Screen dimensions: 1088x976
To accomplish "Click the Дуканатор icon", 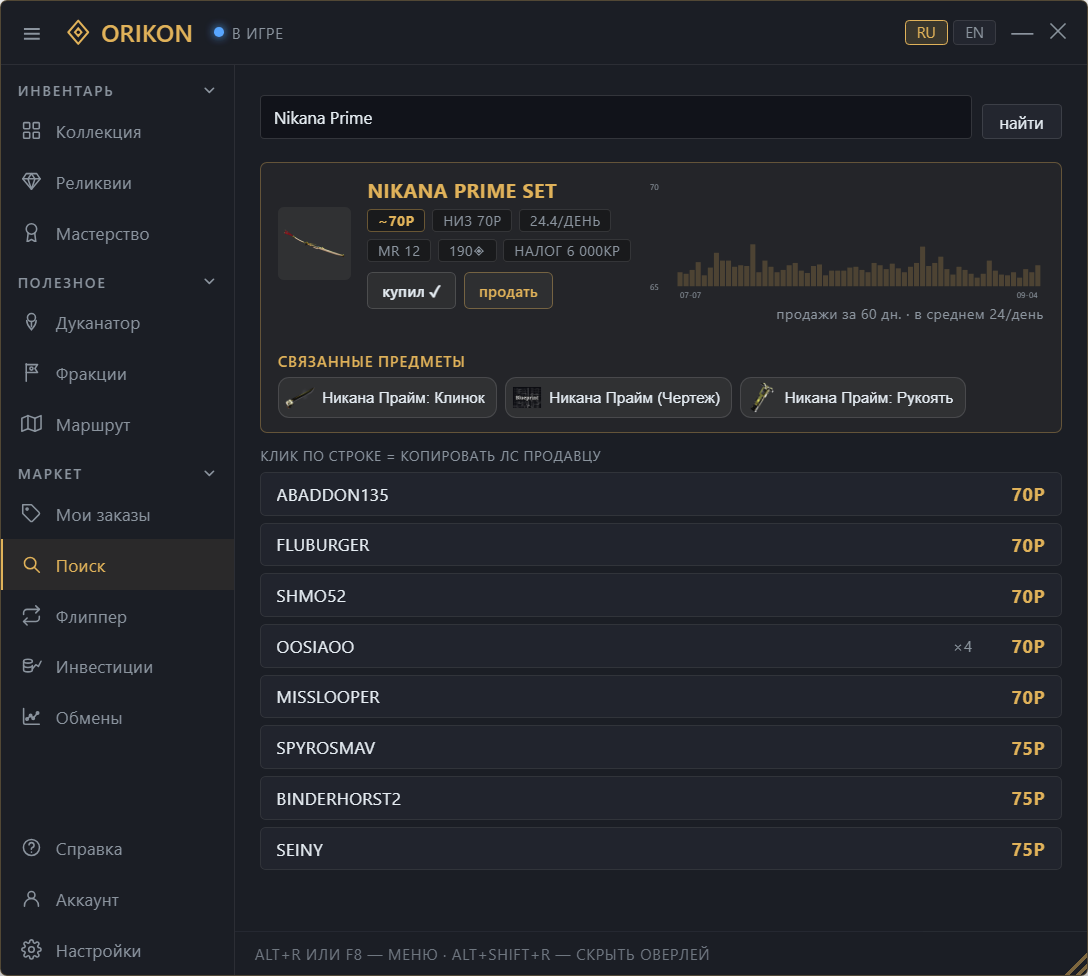I will click(x=31, y=322).
